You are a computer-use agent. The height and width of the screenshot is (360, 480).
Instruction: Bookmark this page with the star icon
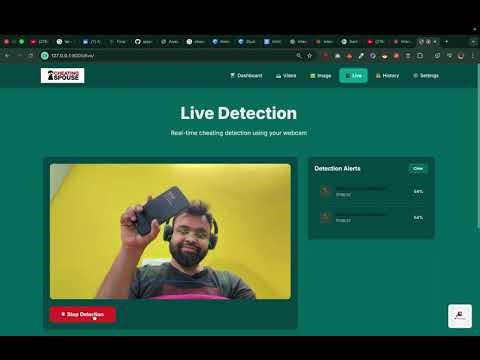[310, 56]
